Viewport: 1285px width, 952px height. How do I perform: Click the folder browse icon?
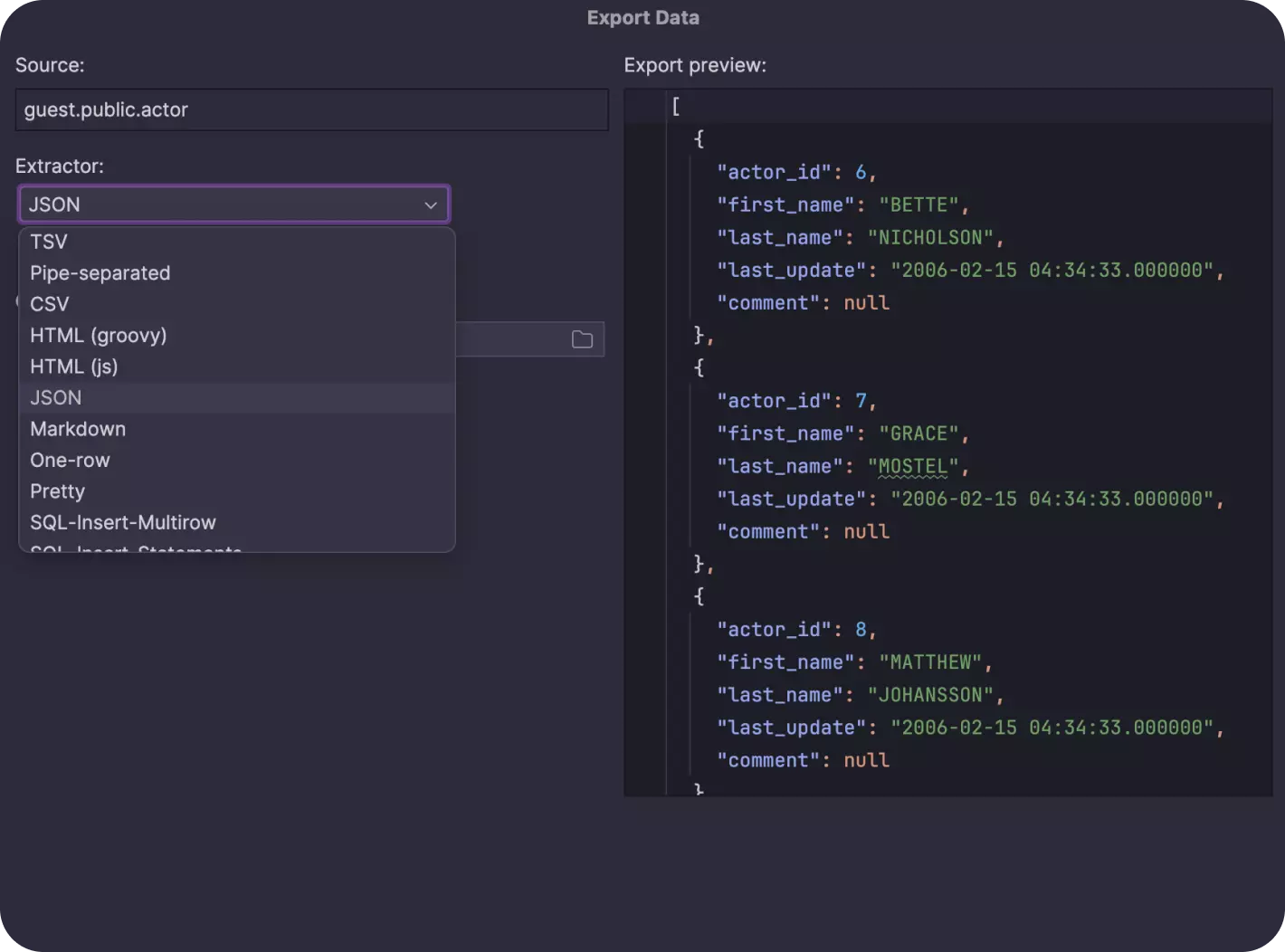coord(582,339)
